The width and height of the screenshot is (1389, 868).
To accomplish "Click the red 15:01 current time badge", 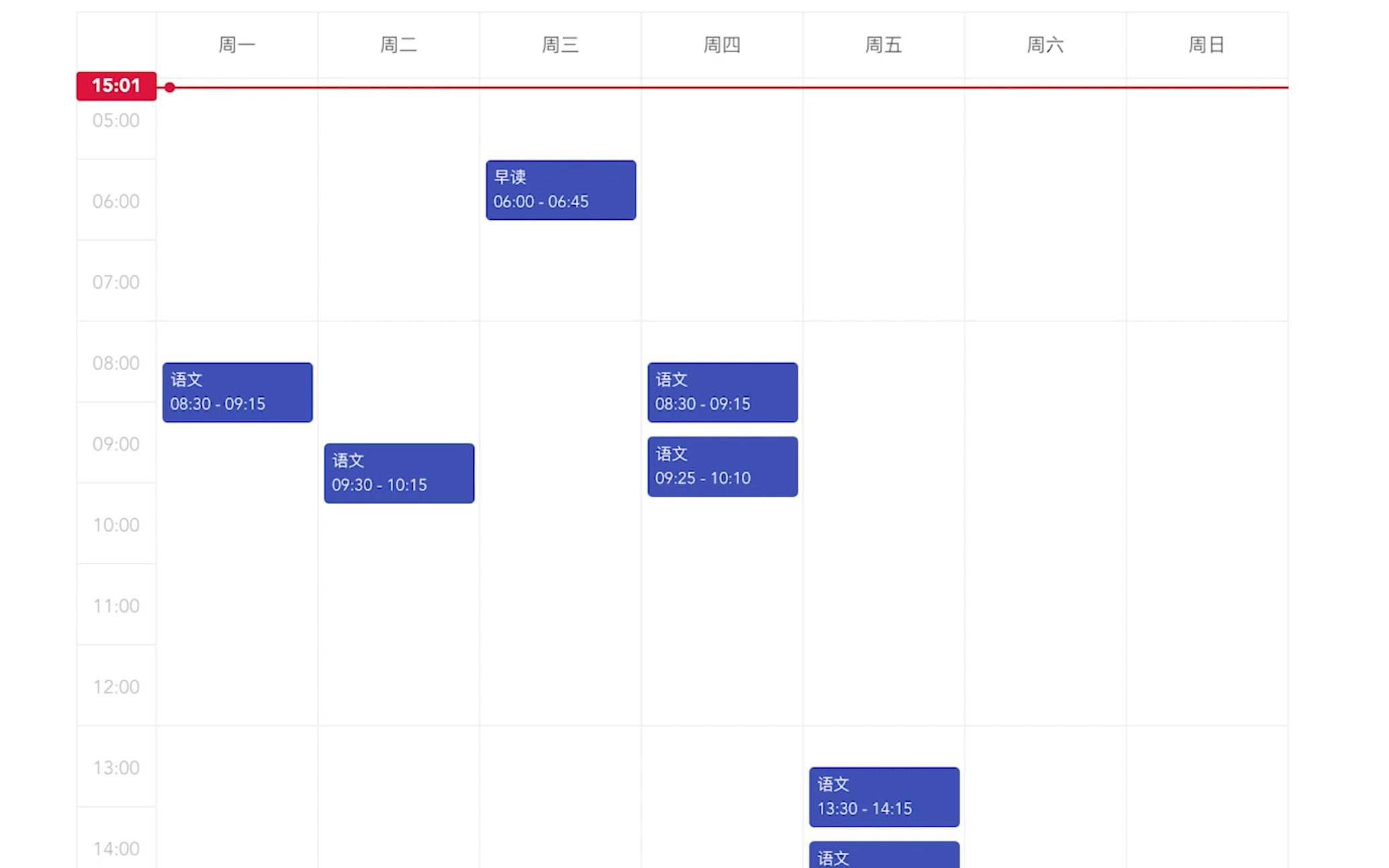I will (x=116, y=86).
